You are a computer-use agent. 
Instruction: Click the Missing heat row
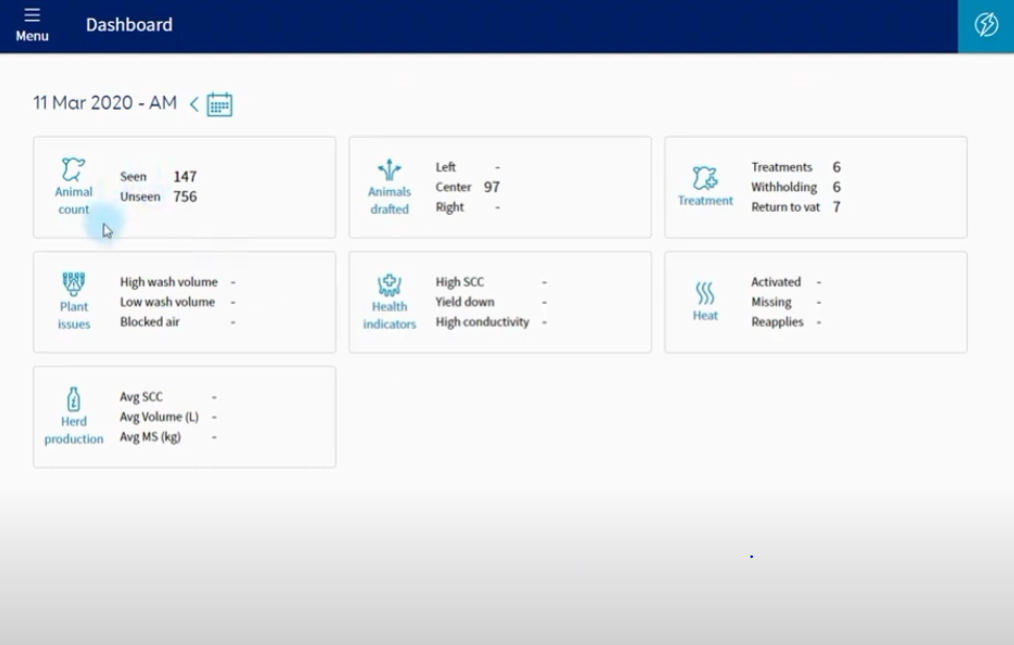click(x=786, y=302)
